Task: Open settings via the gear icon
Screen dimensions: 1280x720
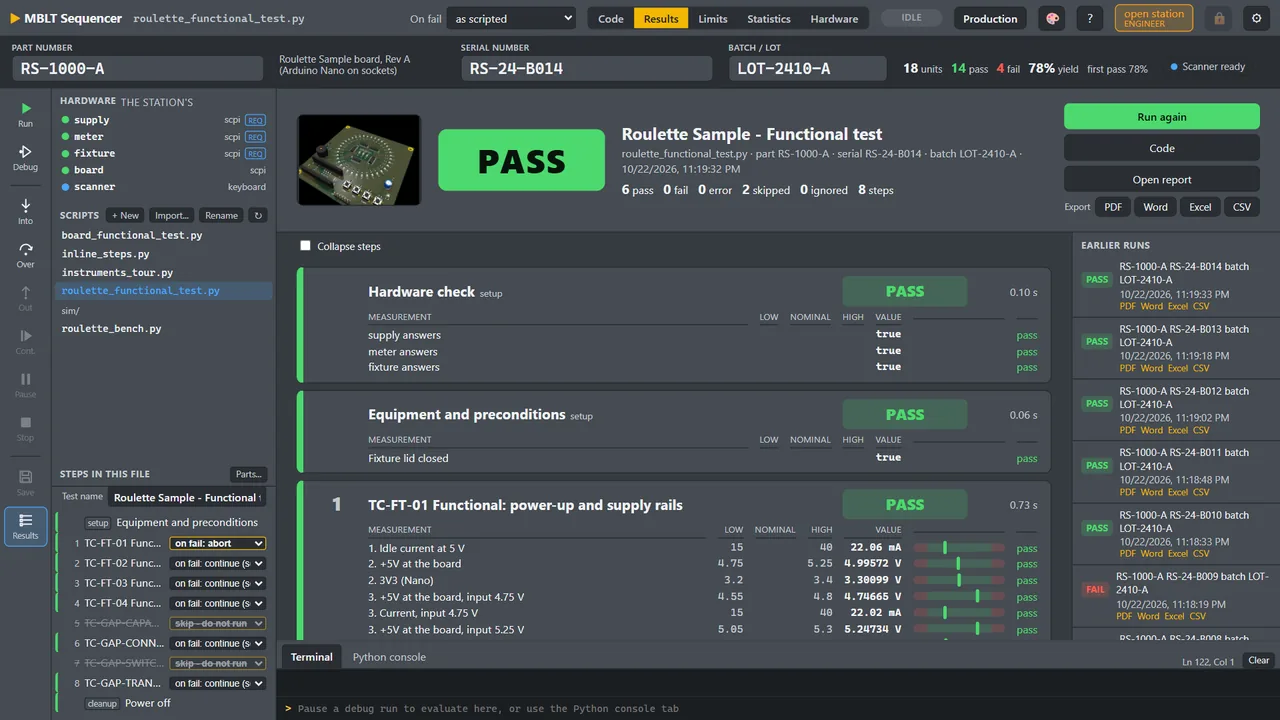Action: click(1257, 18)
